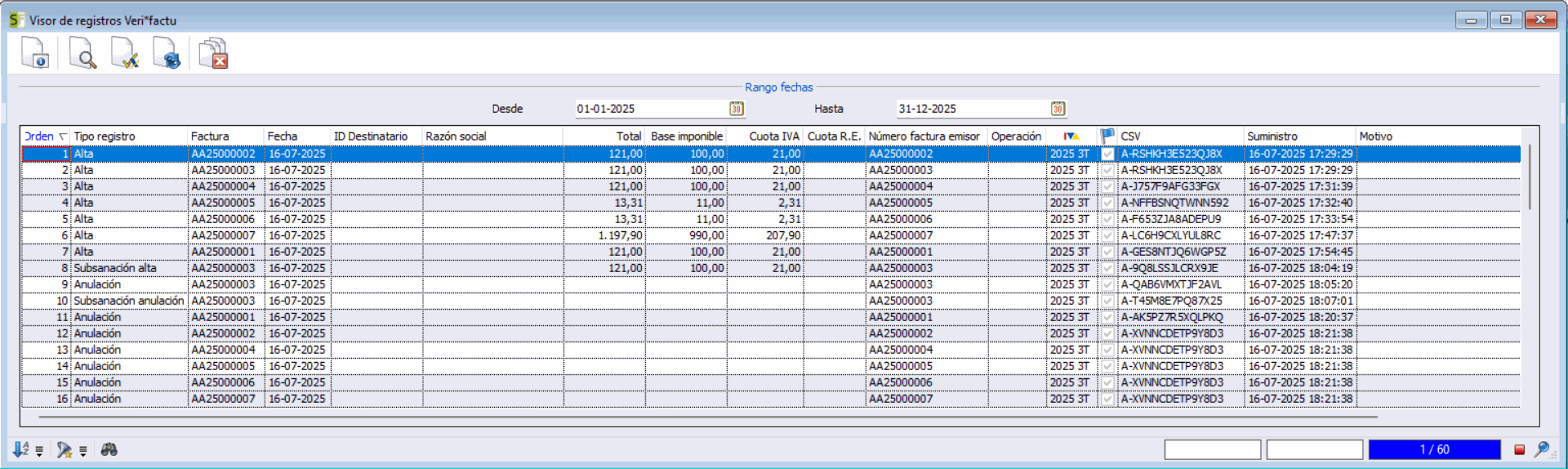Click the cuota IVA cell '207,90'

765,235
